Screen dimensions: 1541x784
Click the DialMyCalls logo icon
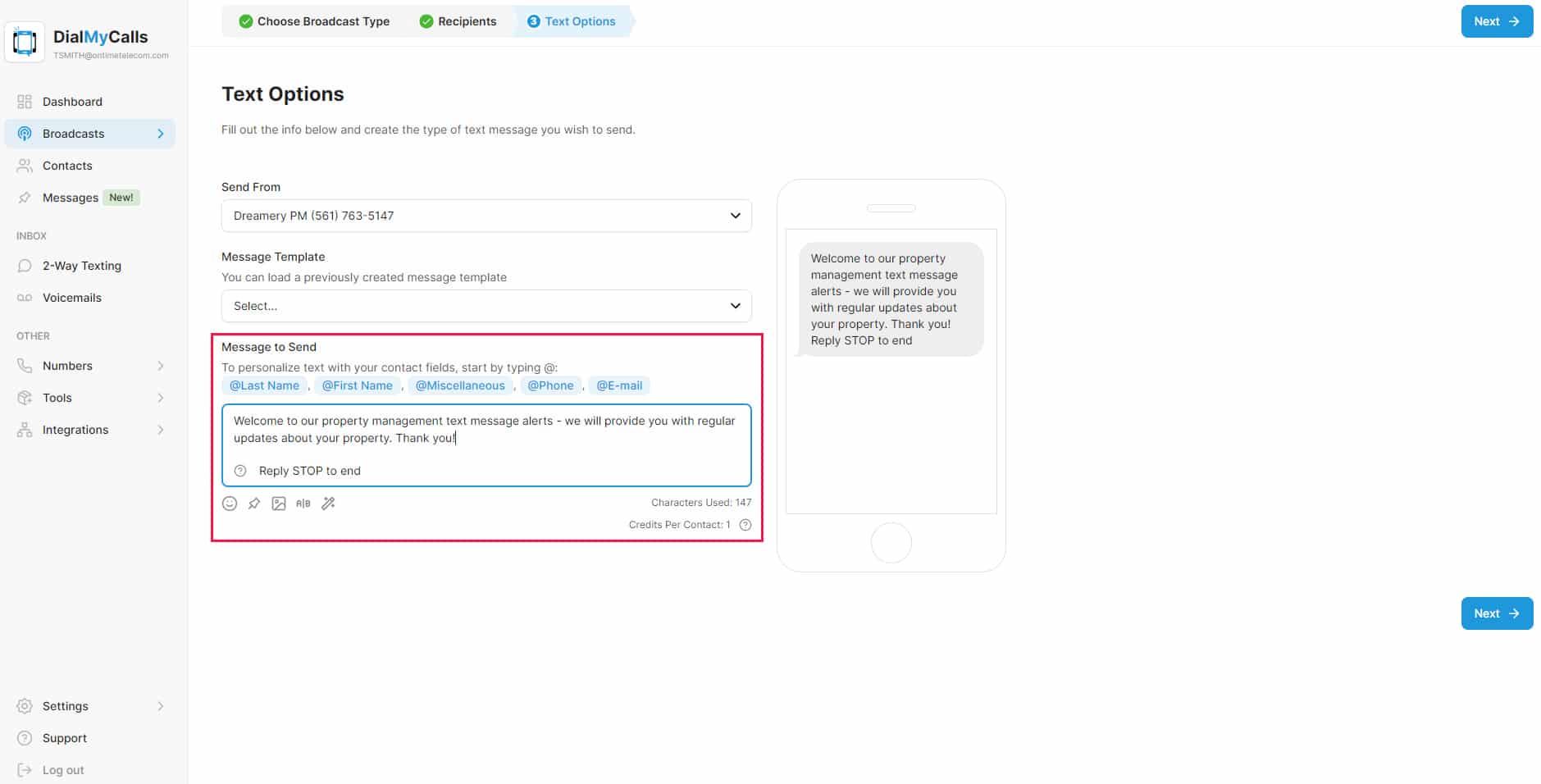click(25, 42)
